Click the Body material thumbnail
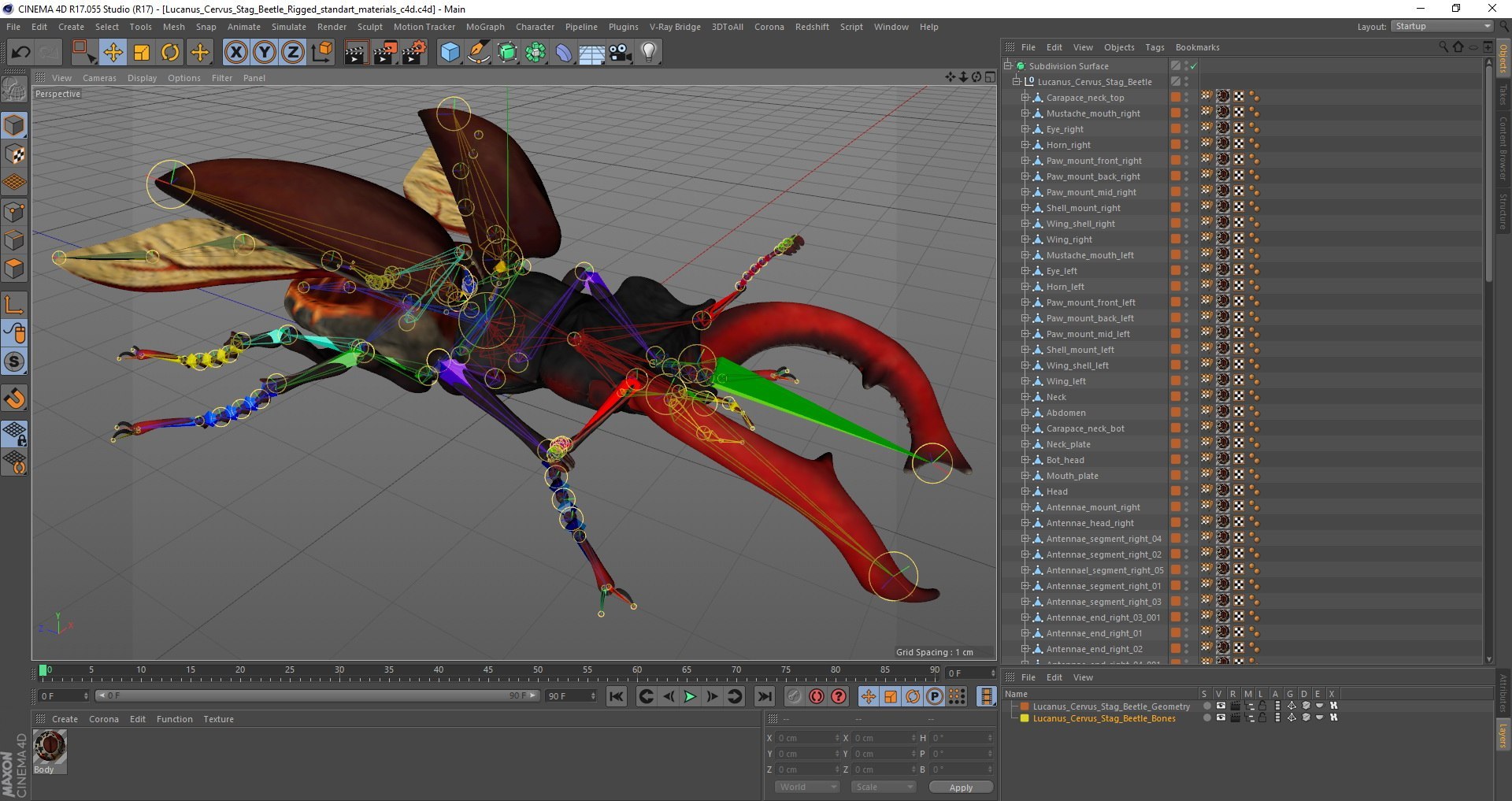 coord(50,746)
